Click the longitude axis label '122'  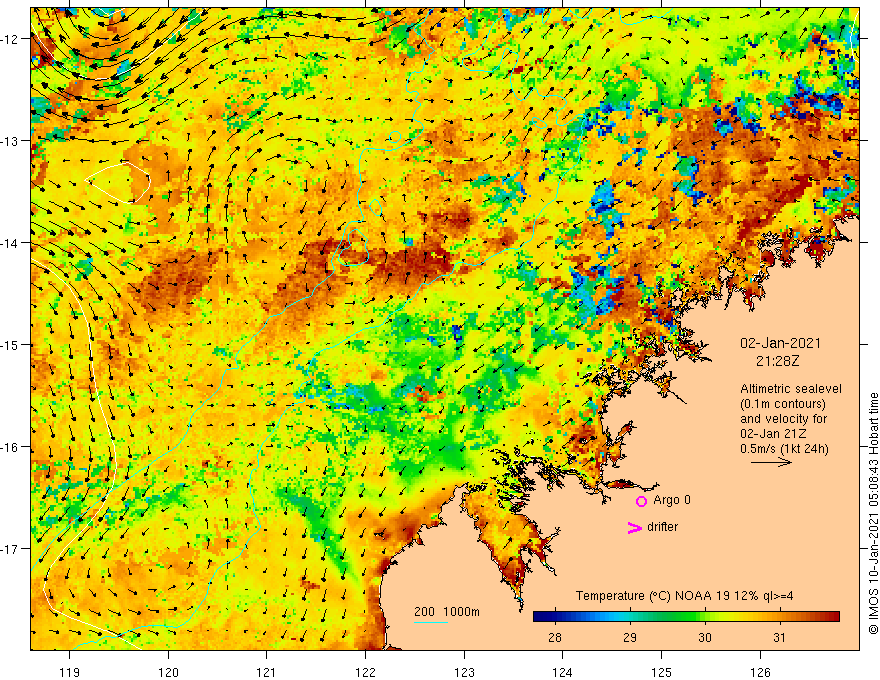tap(365, 672)
